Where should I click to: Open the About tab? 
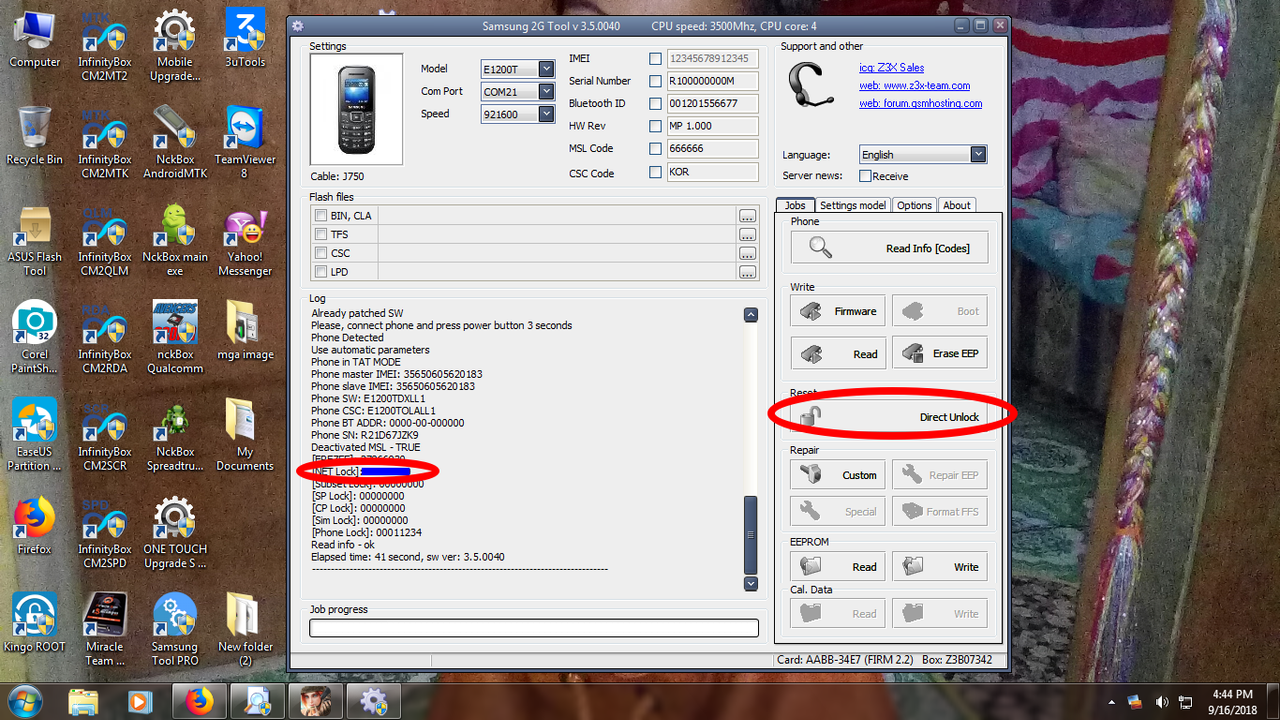click(x=957, y=205)
